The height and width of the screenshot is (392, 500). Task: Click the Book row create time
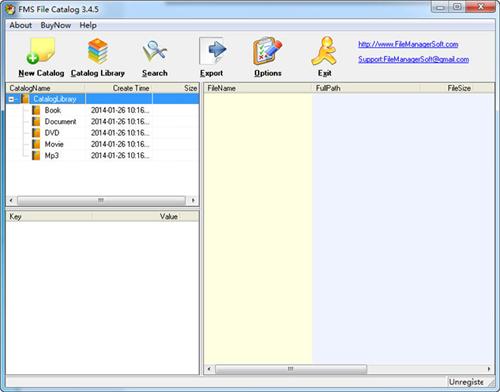click(120, 110)
